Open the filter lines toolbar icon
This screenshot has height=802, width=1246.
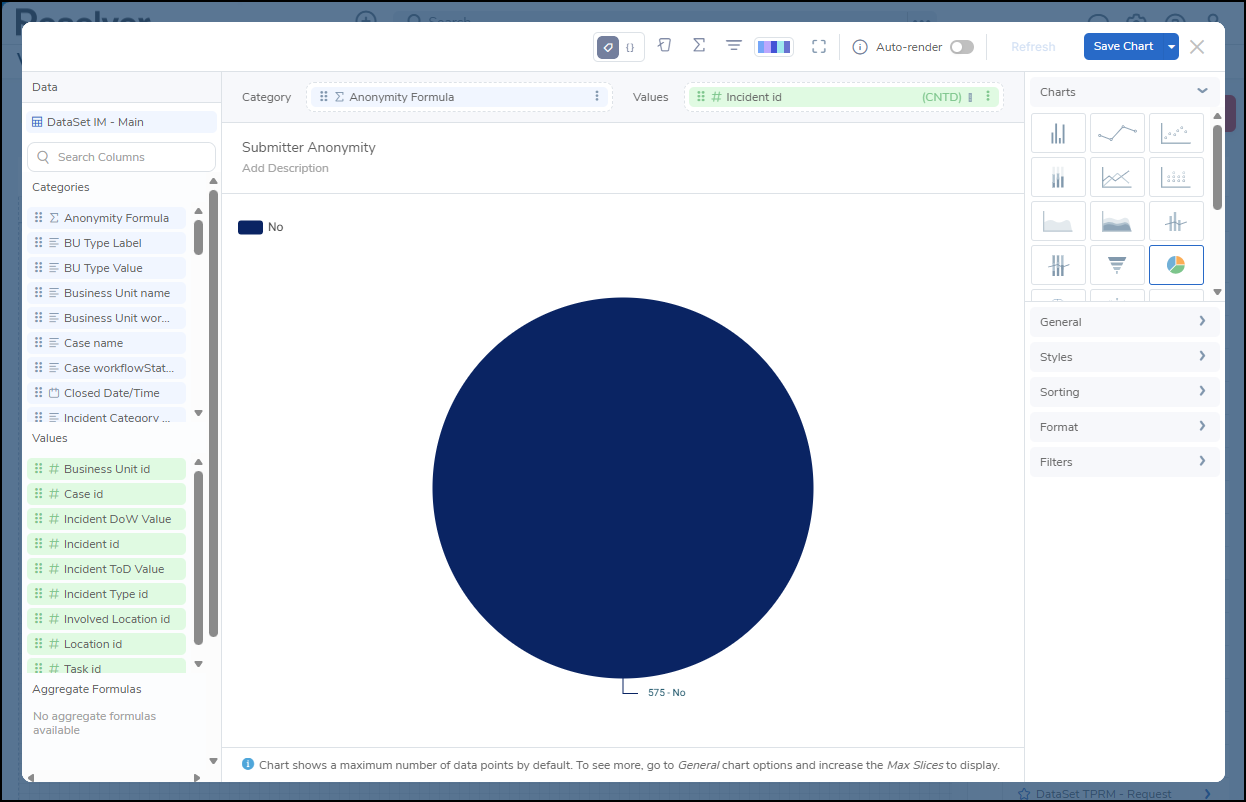(734, 46)
